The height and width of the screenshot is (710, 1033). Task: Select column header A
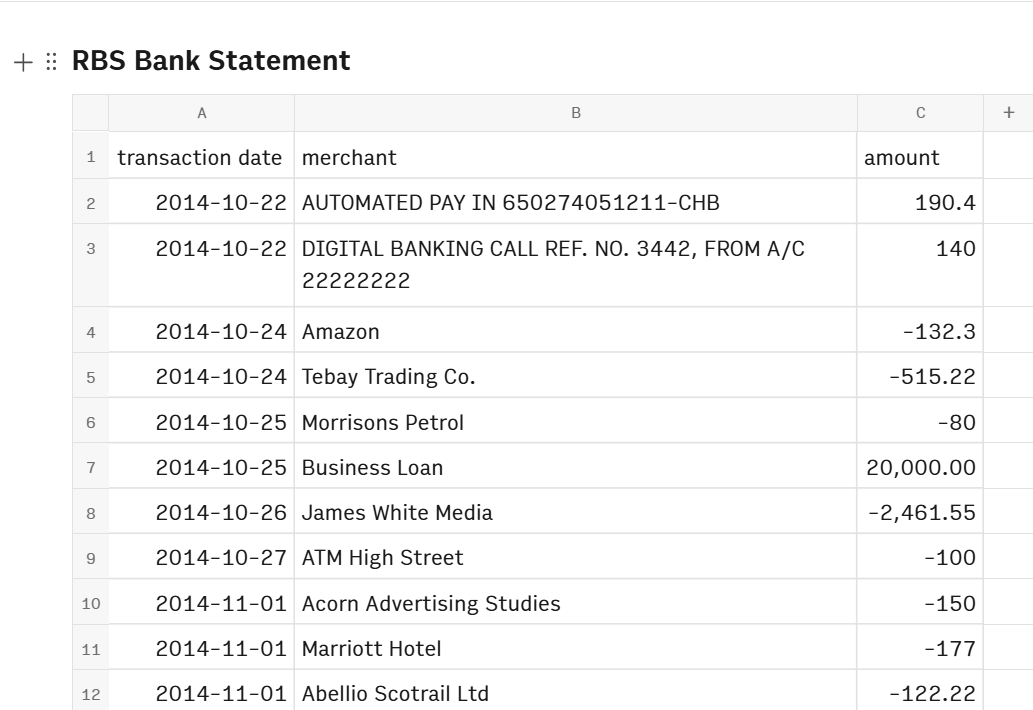coord(201,112)
